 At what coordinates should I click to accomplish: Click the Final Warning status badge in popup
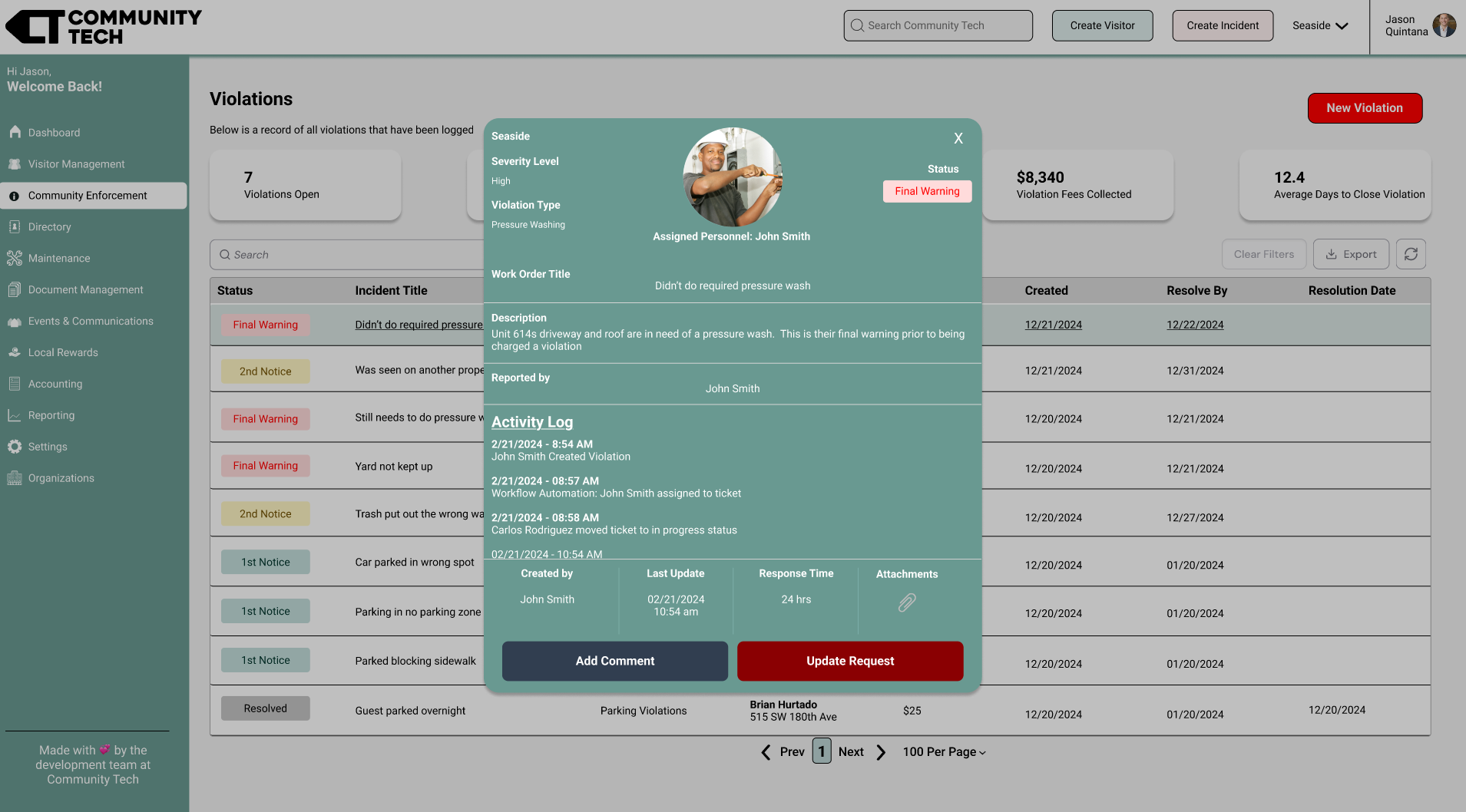click(x=927, y=191)
